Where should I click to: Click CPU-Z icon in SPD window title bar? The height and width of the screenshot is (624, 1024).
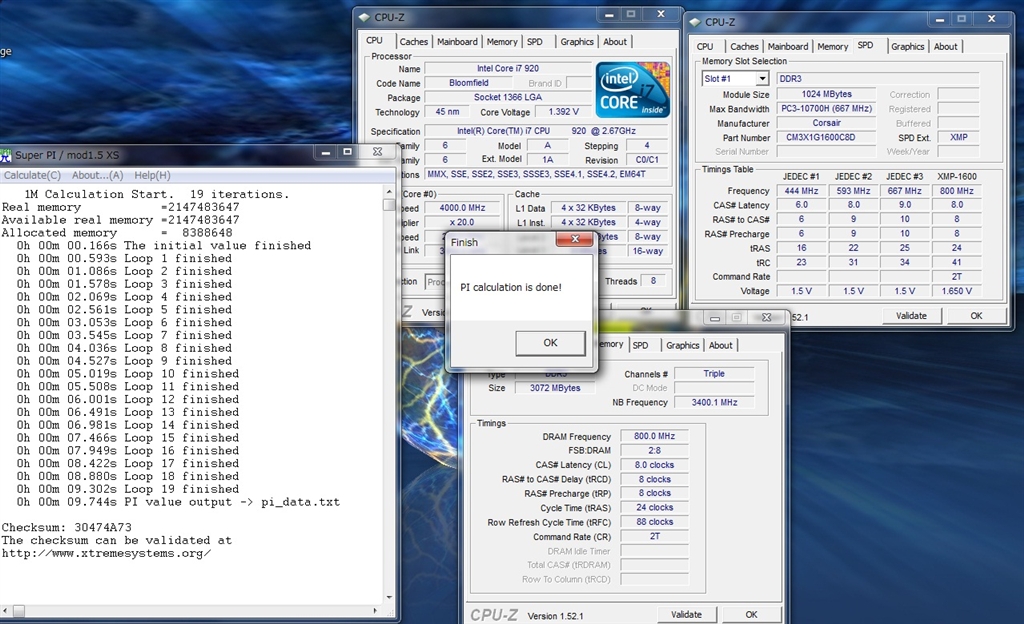coord(695,22)
